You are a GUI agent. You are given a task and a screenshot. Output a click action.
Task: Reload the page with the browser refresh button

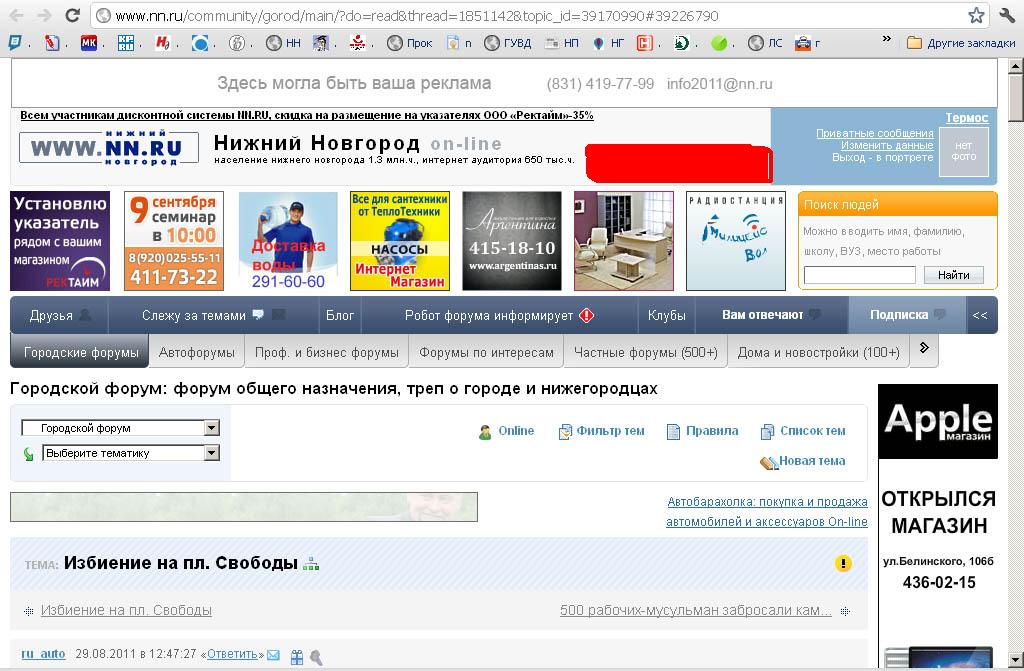(72, 15)
